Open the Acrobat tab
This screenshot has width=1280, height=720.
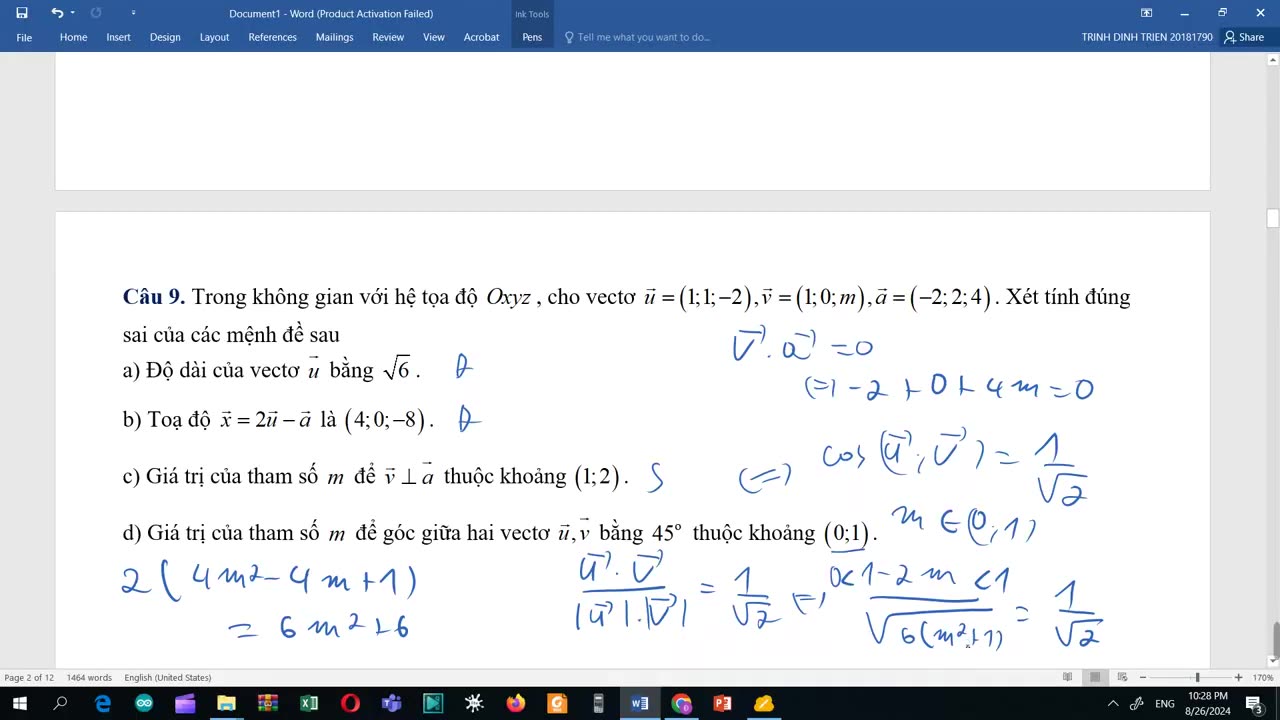pyautogui.click(x=481, y=37)
